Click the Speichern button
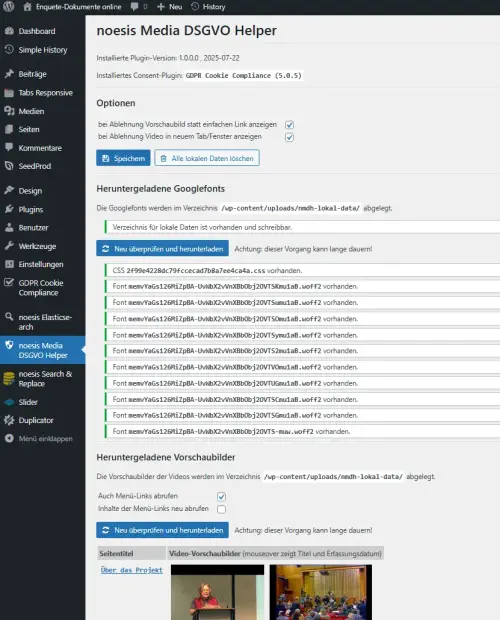This screenshot has height=620, width=500. pos(123,158)
